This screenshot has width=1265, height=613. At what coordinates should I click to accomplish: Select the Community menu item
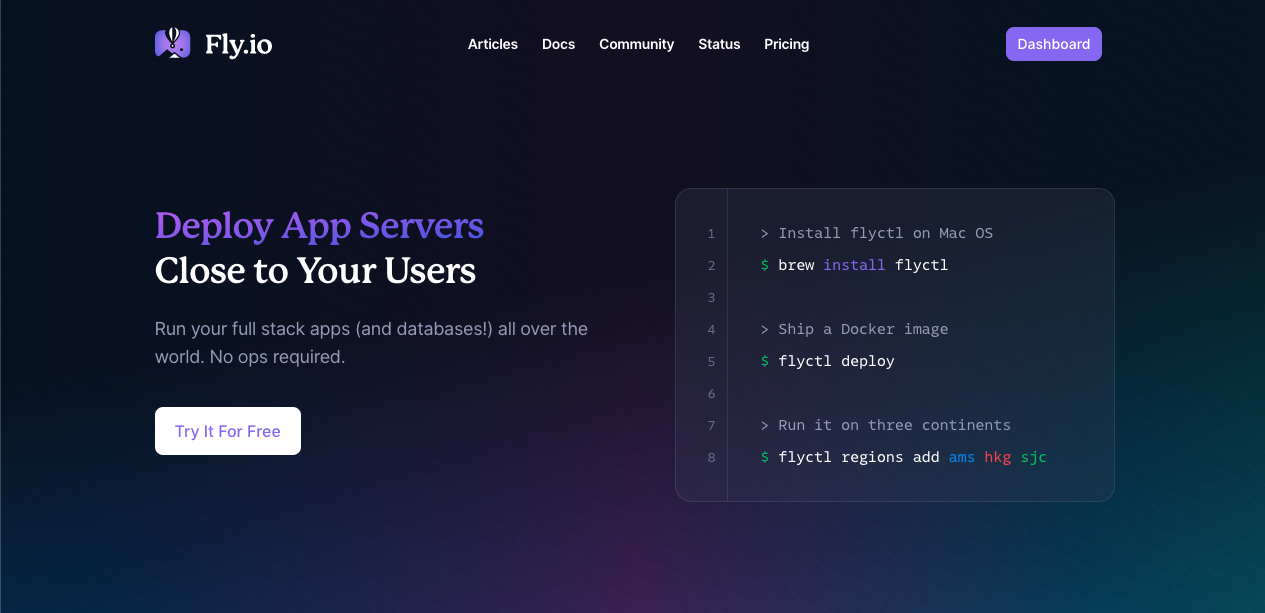(x=636, y=44)
